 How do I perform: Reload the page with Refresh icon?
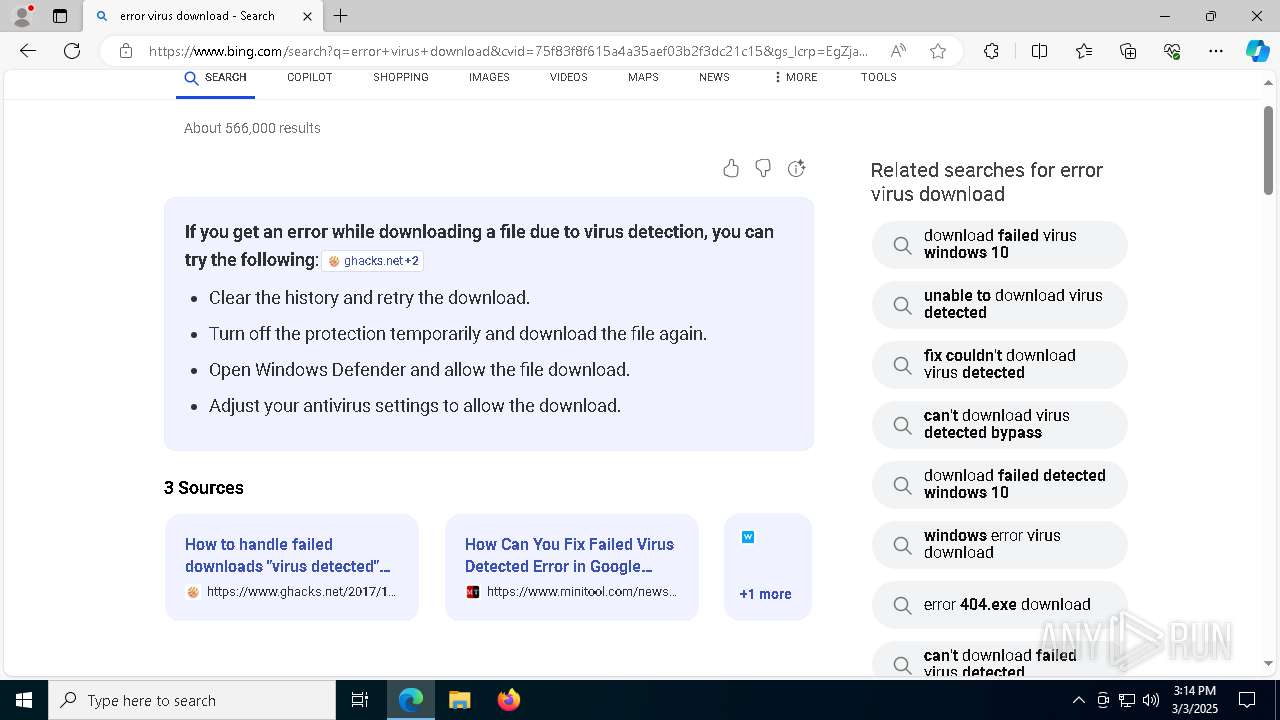point(72,51)
